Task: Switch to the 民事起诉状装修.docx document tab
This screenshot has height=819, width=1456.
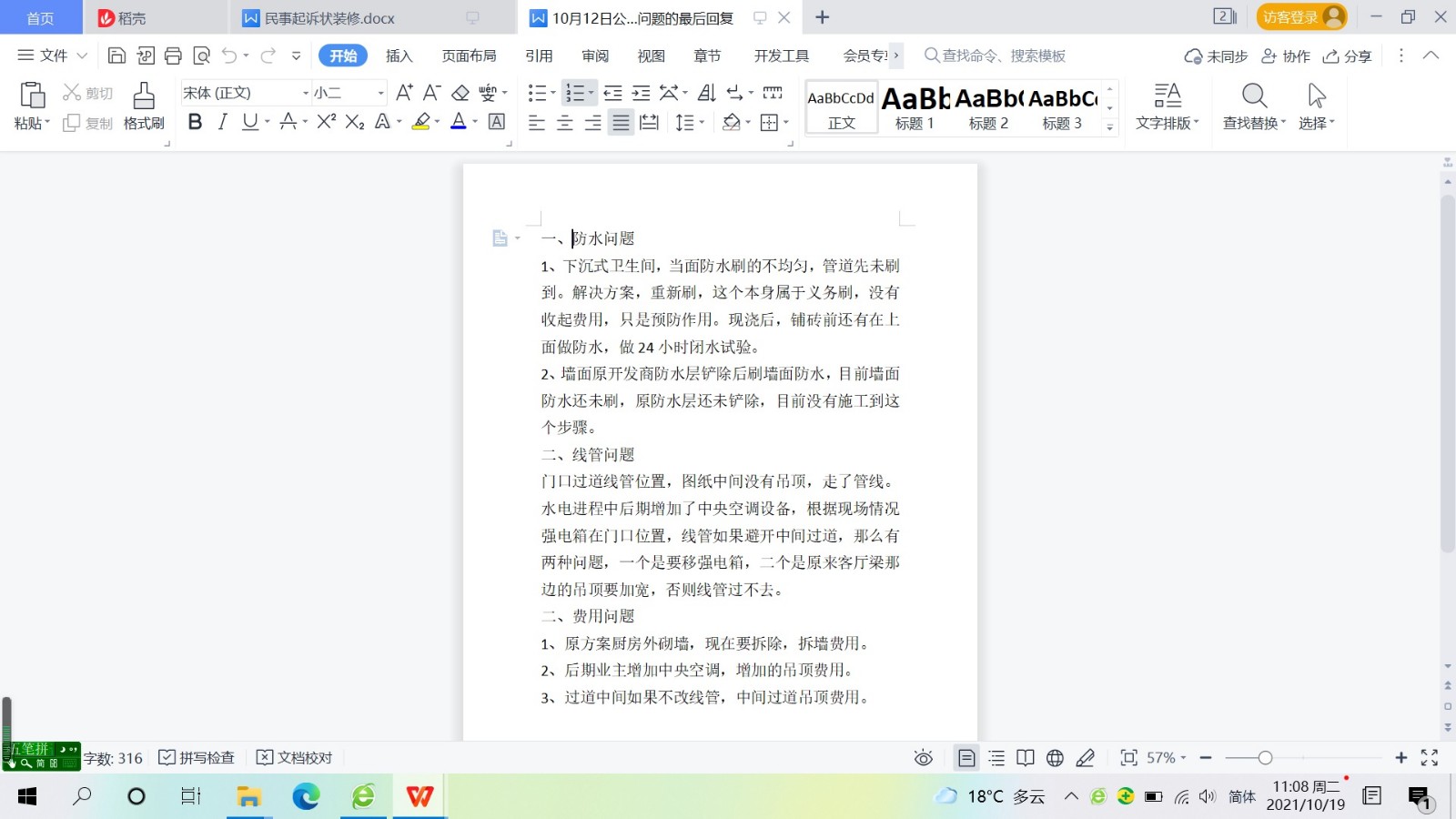Action: tap(329, 18)
